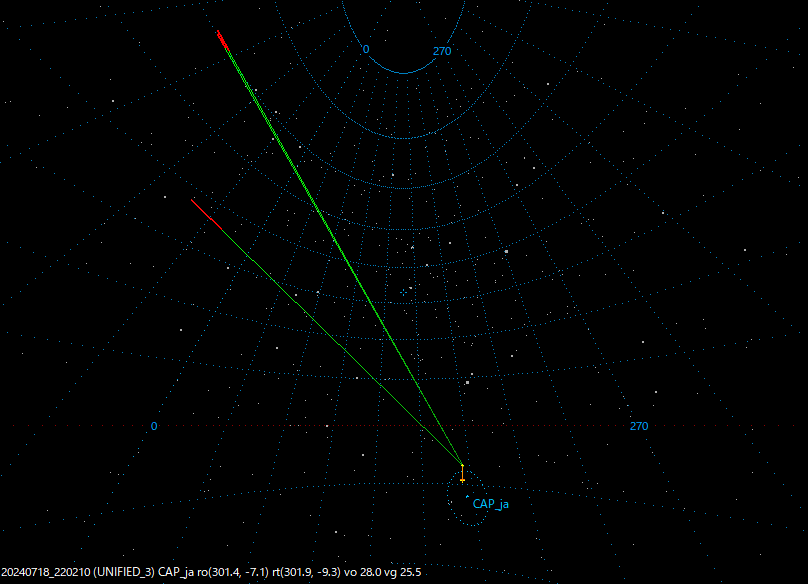Click the red arrowhead of the left trajectory
Viewport: 808px width, 584px height.
click(205, 215)
